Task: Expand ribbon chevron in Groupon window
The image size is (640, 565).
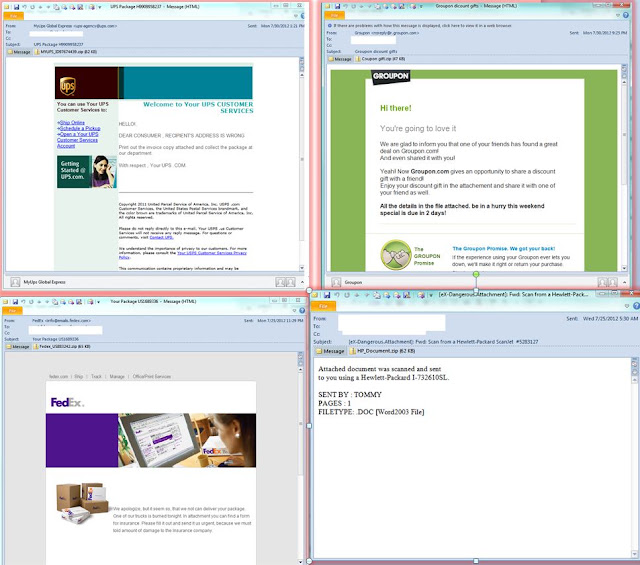Action: [x=618, y=15]
